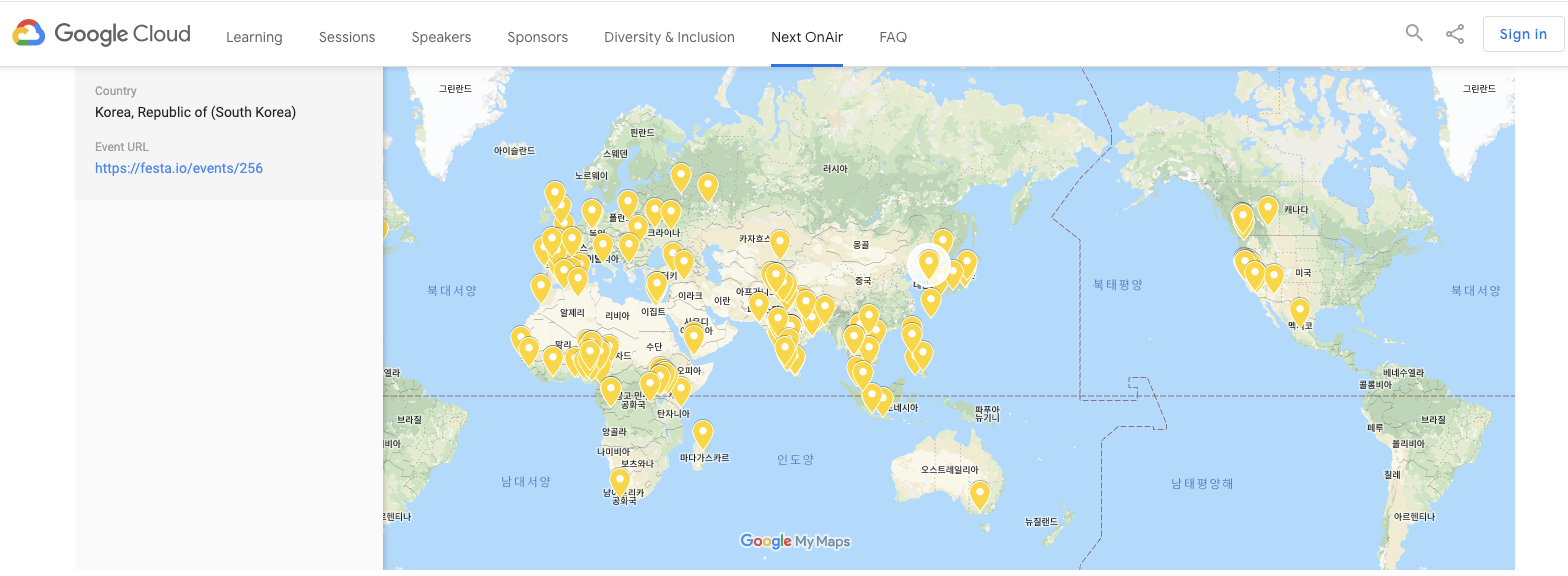Screen dimensions: 1568x576
Task: Click the Country label in sidebar
Action: tap(116, 91)
